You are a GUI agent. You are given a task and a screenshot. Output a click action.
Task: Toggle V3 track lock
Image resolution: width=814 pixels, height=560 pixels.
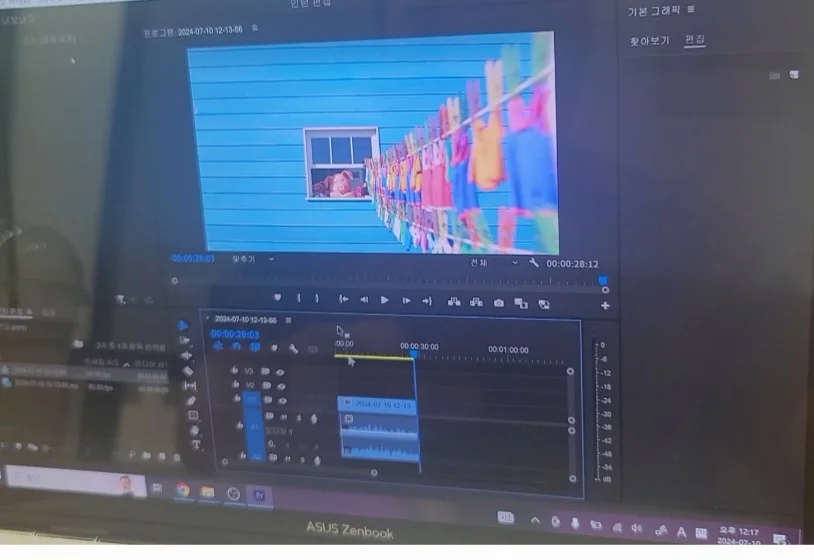[x=235, y=370]
